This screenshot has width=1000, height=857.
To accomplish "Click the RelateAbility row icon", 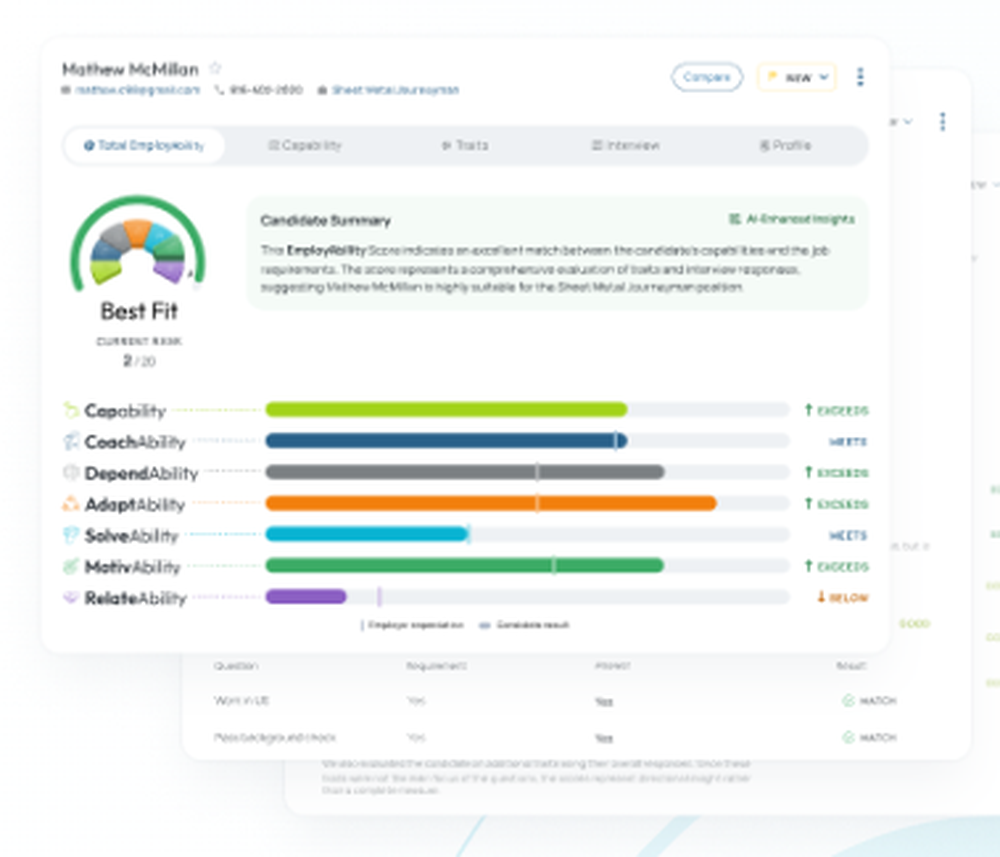I will 71,597.
